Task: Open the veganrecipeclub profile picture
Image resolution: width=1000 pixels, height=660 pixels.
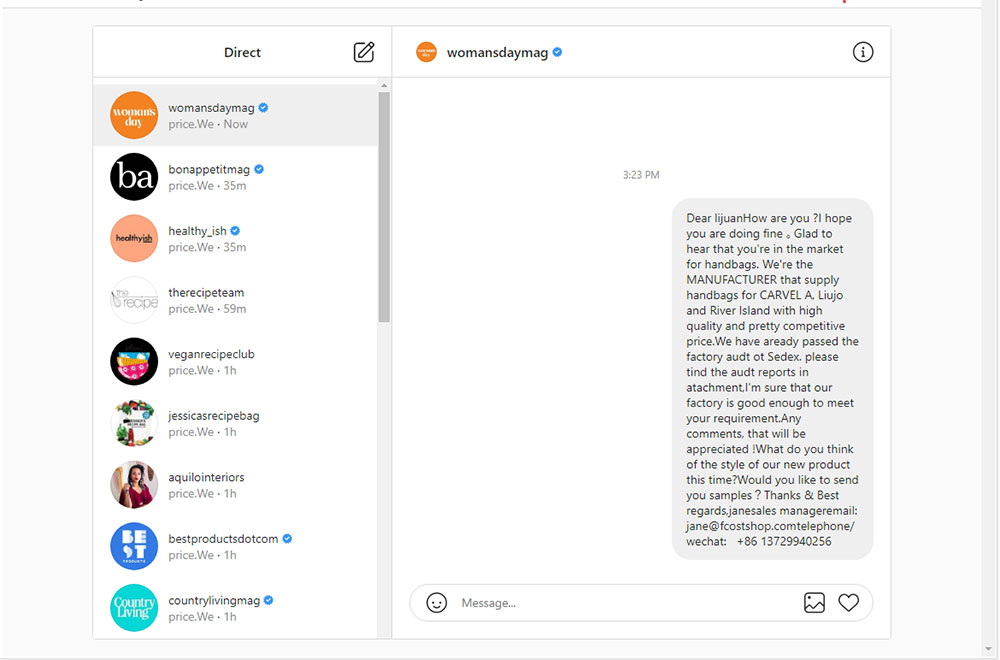Action: click(x=134, y=362)
